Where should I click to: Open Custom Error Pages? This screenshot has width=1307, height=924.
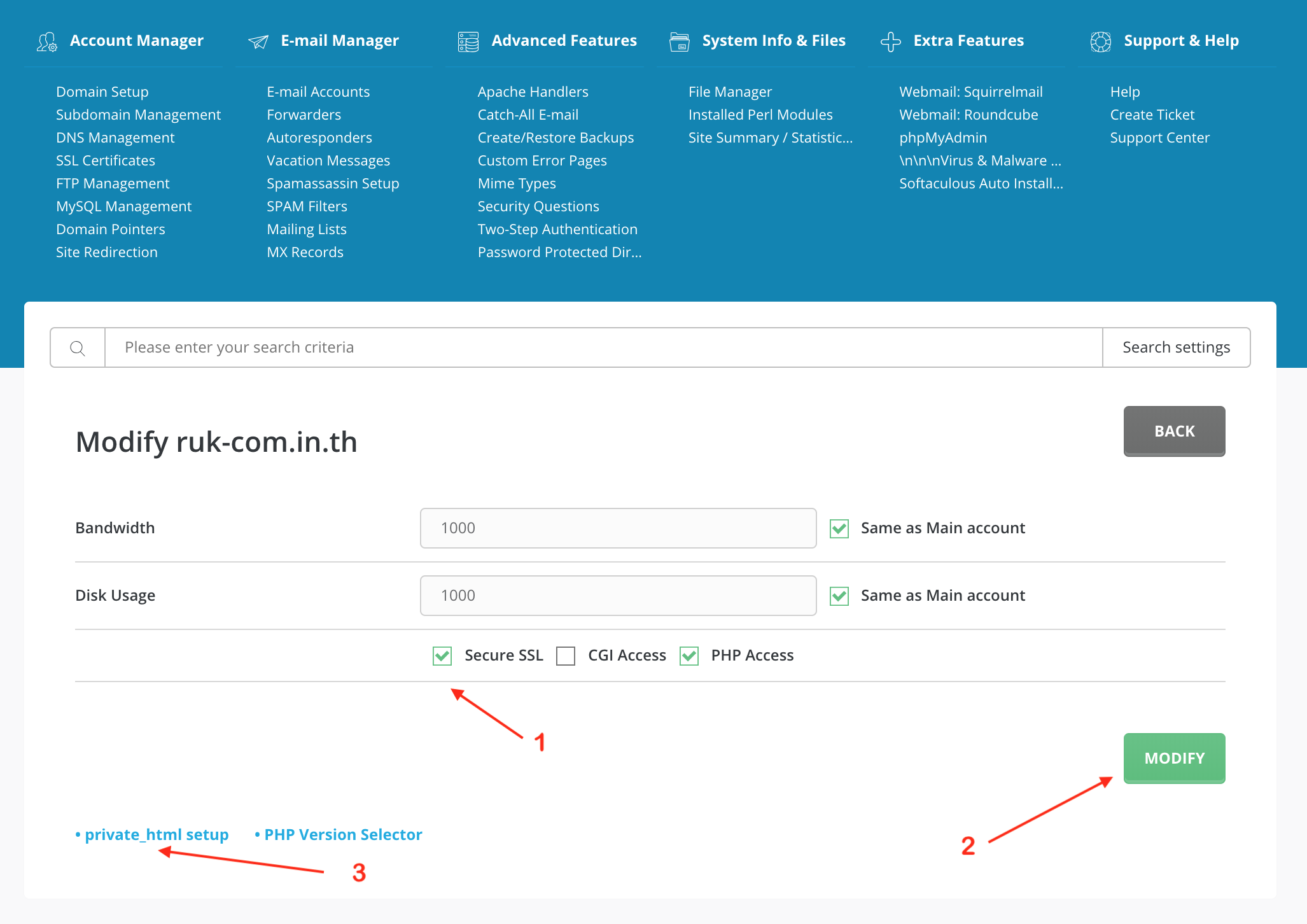[542, 160]
